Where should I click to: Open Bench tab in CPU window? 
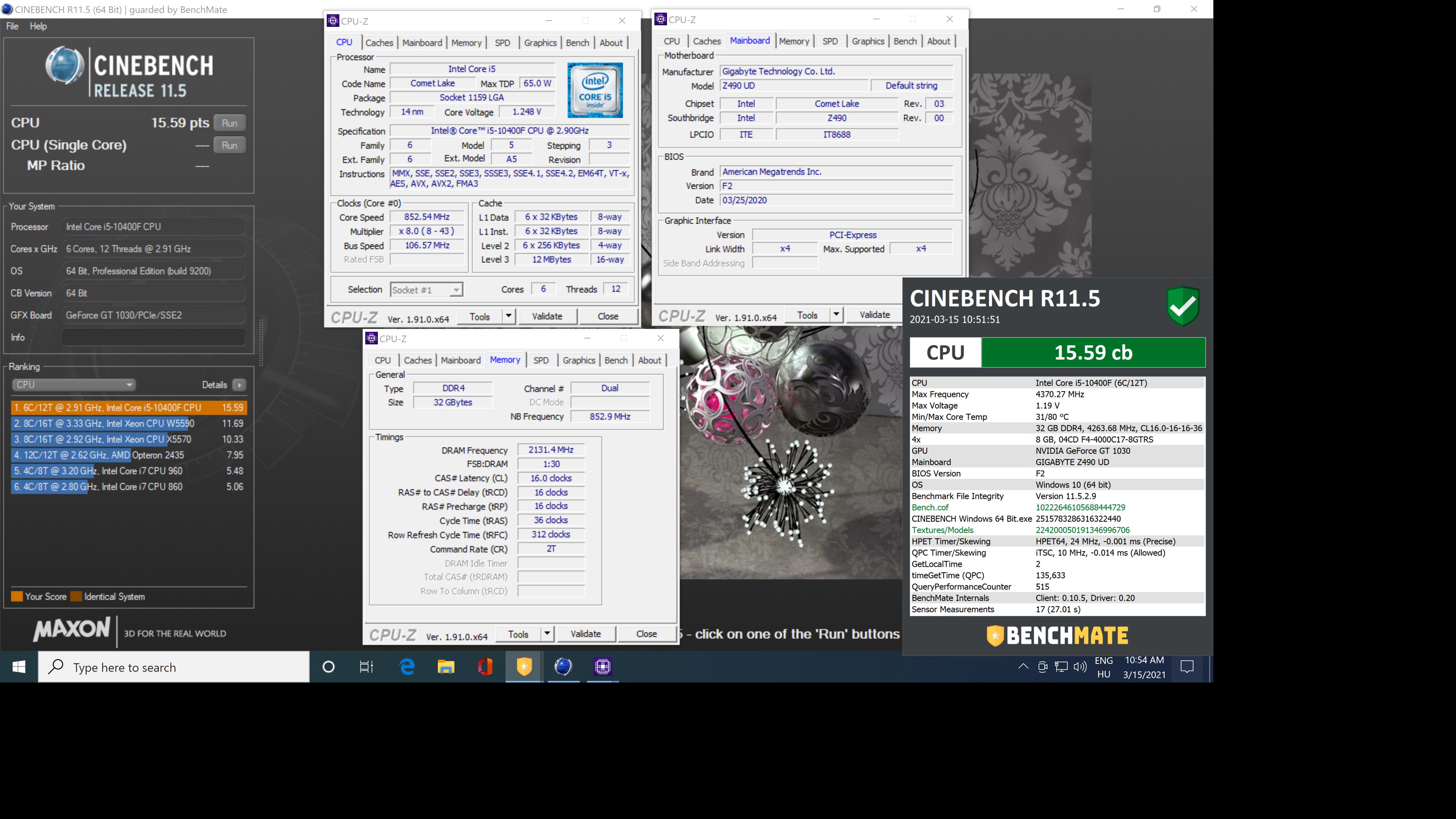[x=578, y=42]
